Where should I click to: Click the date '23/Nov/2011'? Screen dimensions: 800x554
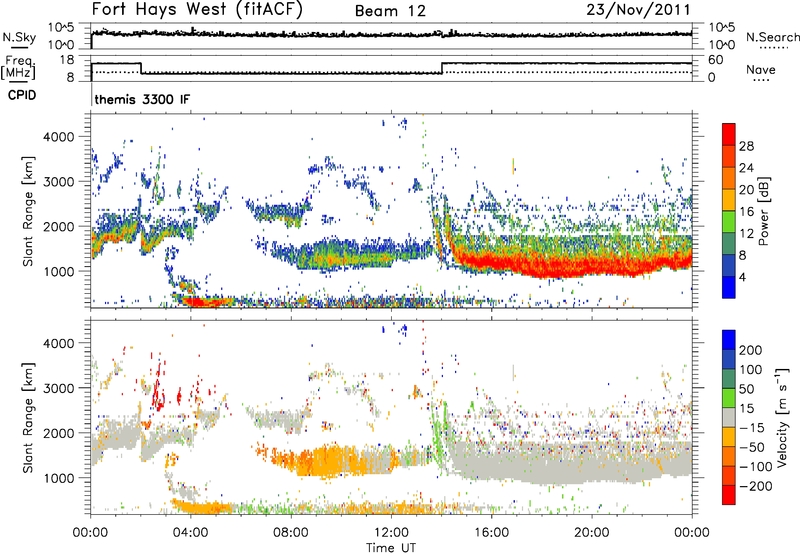(638, 9)
